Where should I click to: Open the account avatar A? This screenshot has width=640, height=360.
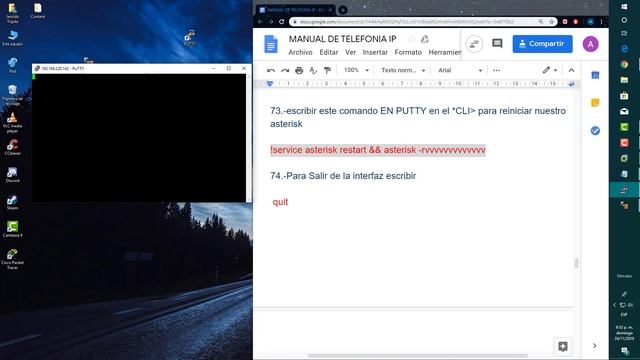[590, 44]
